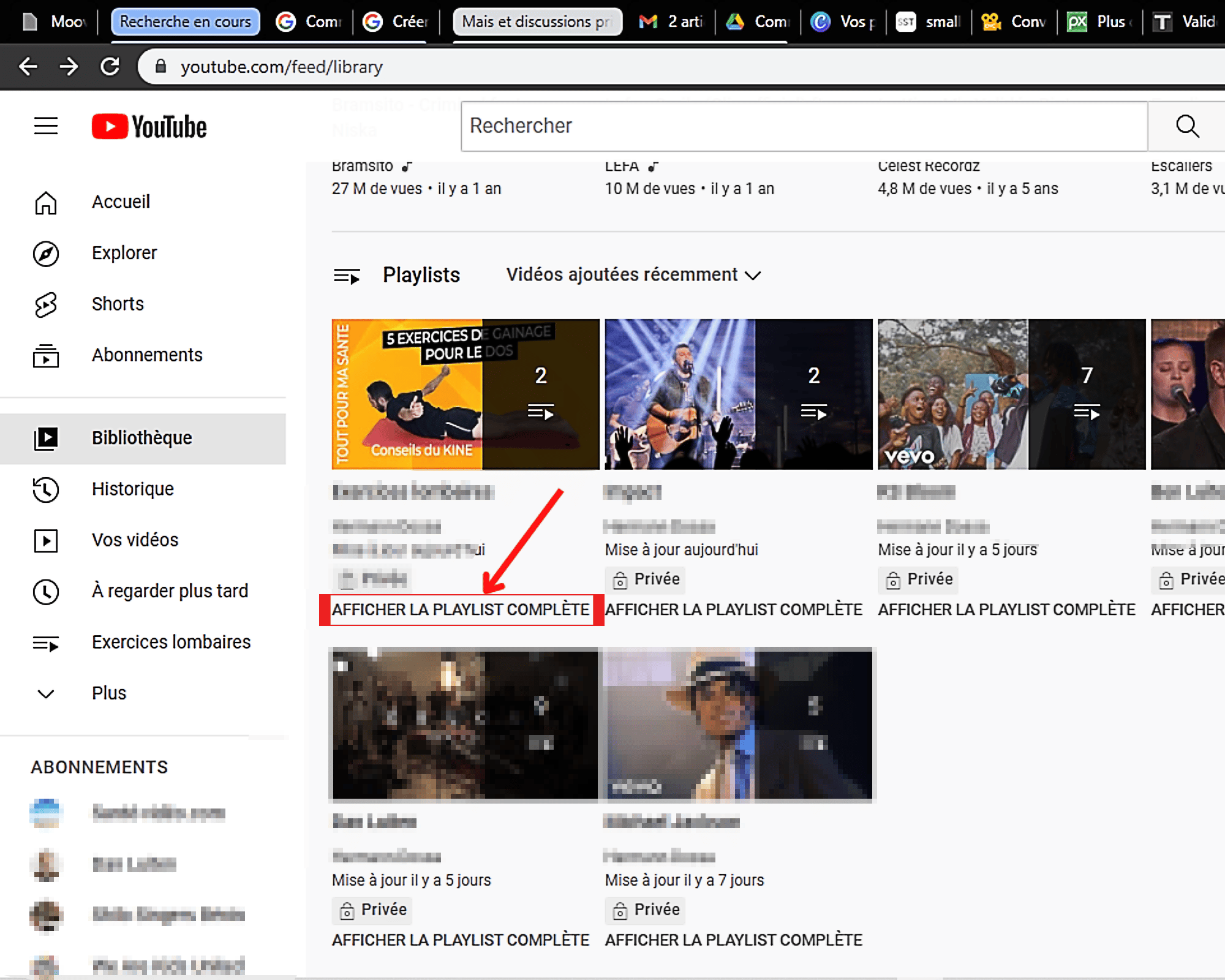Click the Historique clock icon
1225x980 pixels.
tap(46, 489)
